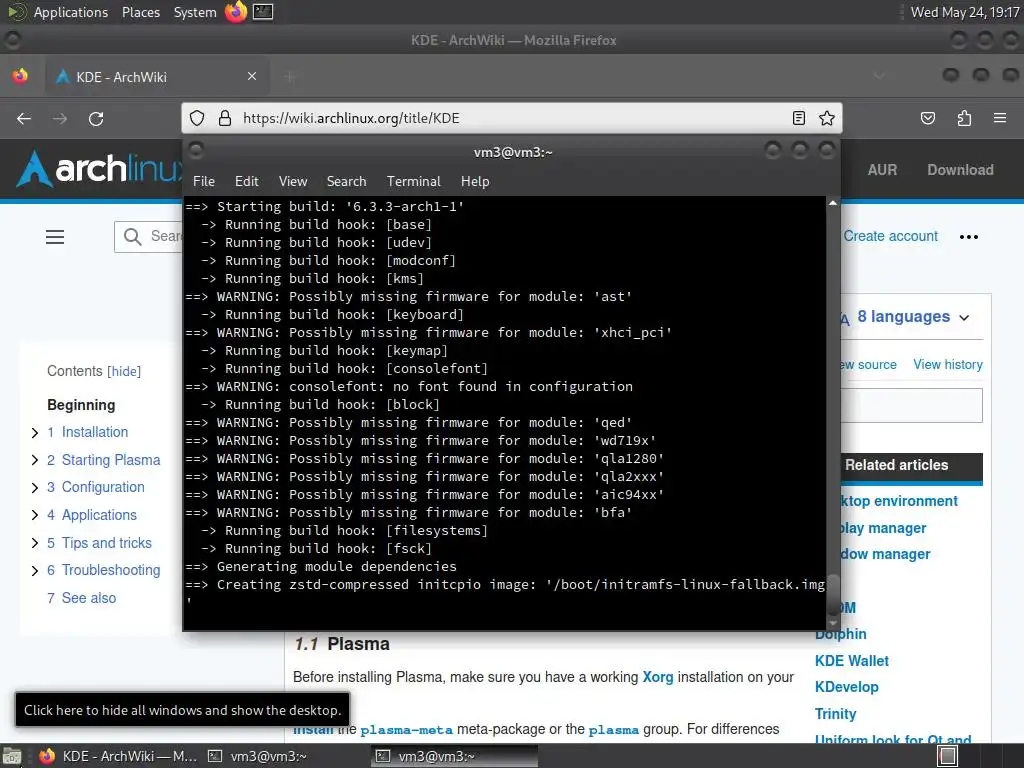This screenshot has height=768, width=1024.
Task: Go to See also contents link
Action: pos(89,598)
